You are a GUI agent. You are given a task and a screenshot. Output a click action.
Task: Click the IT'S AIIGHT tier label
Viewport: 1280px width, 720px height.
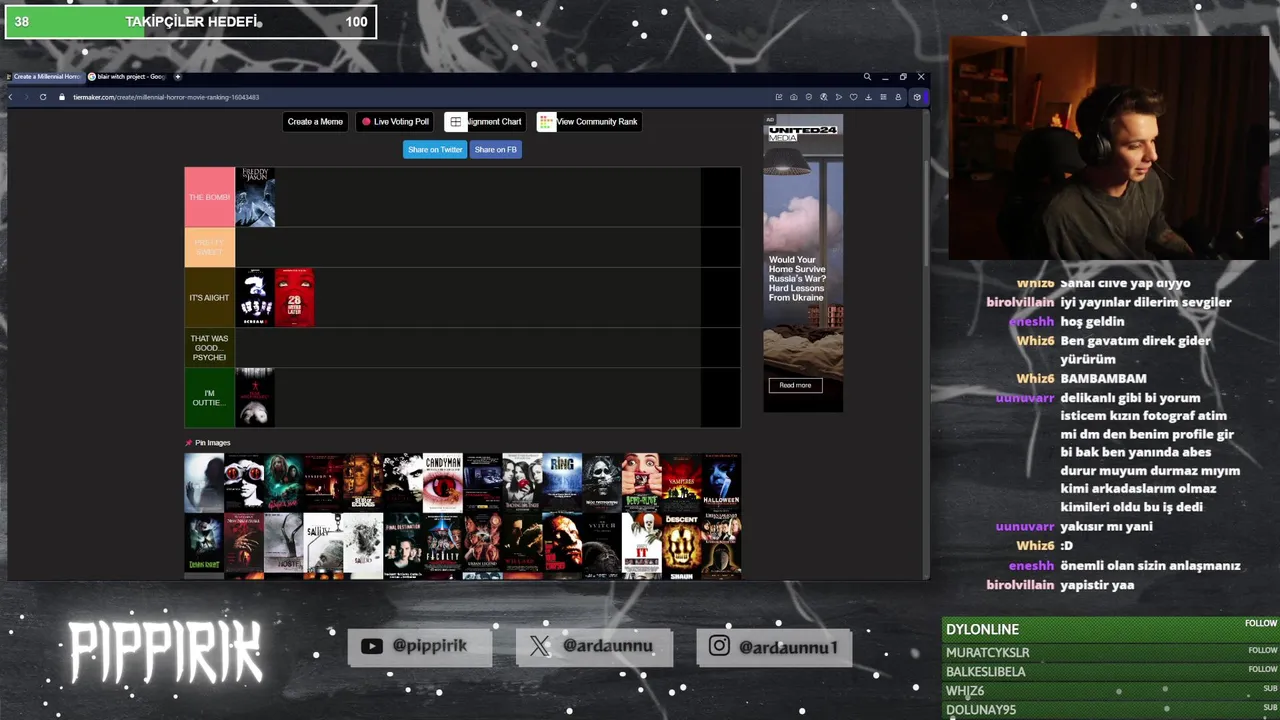coord(210,297)
